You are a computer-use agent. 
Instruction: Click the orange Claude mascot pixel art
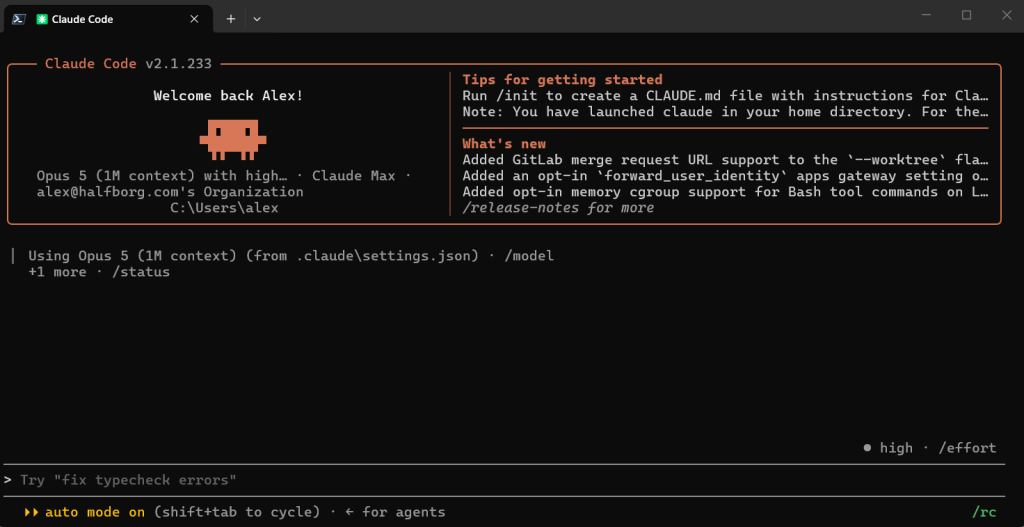[233, 140]
